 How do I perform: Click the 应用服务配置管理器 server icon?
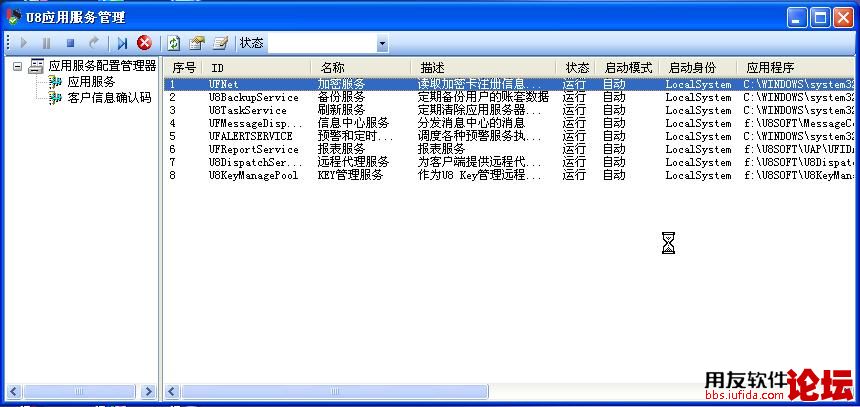[36, 66]
